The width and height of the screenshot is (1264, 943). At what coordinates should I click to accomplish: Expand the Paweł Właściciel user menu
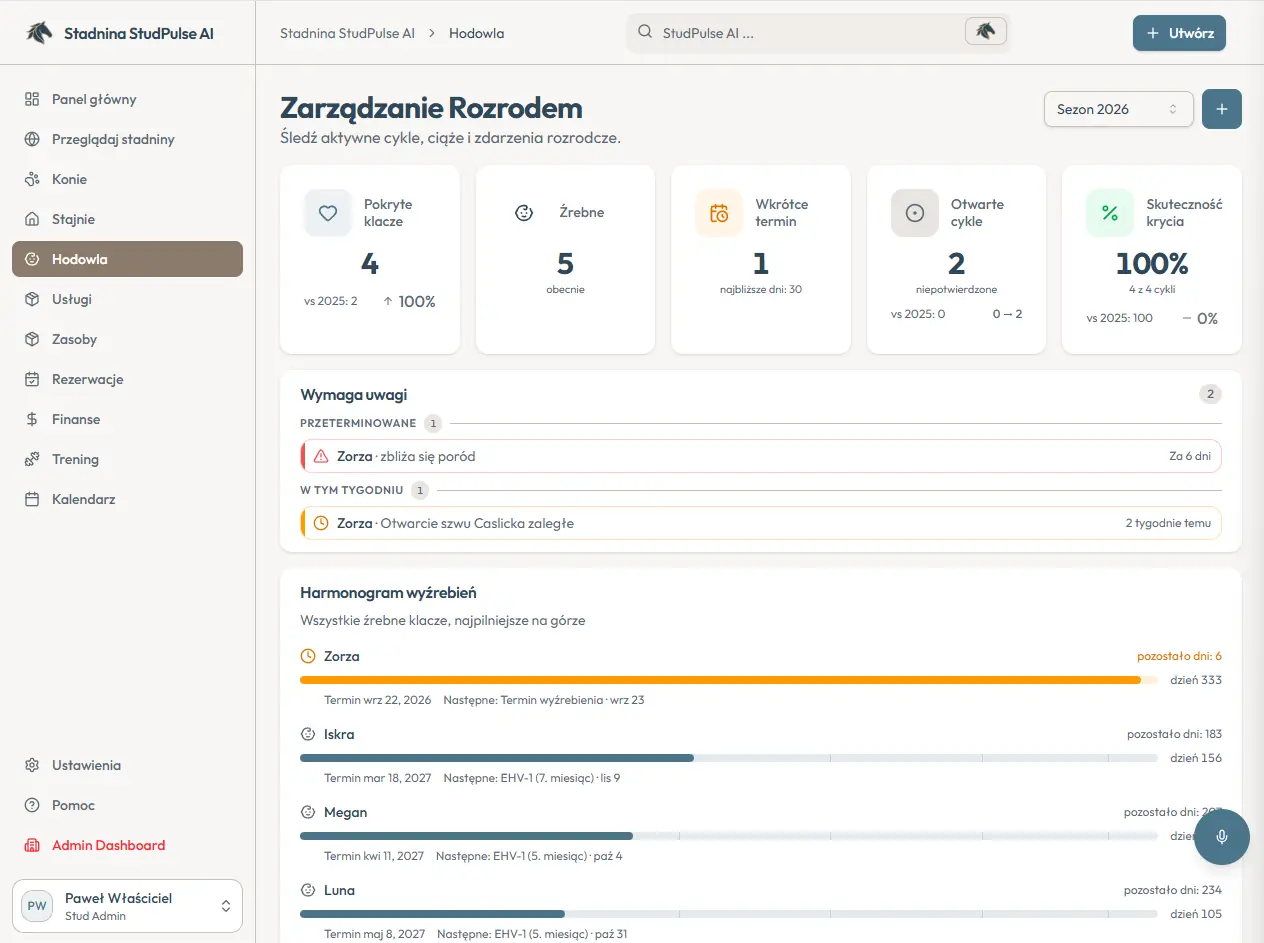pos(127,906)
